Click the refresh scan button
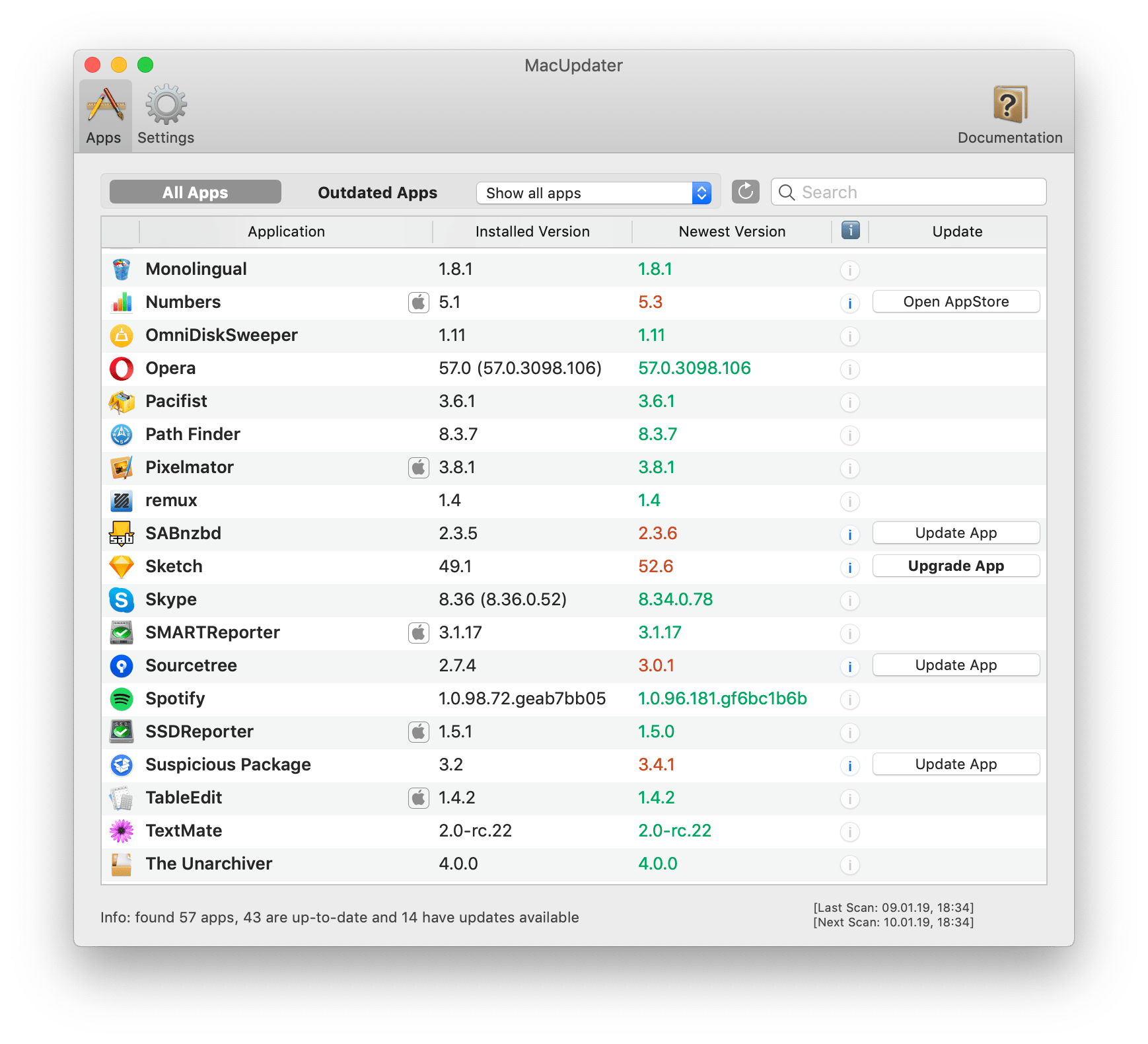Screen dimensions: 1148x1044 coord(745,192)
